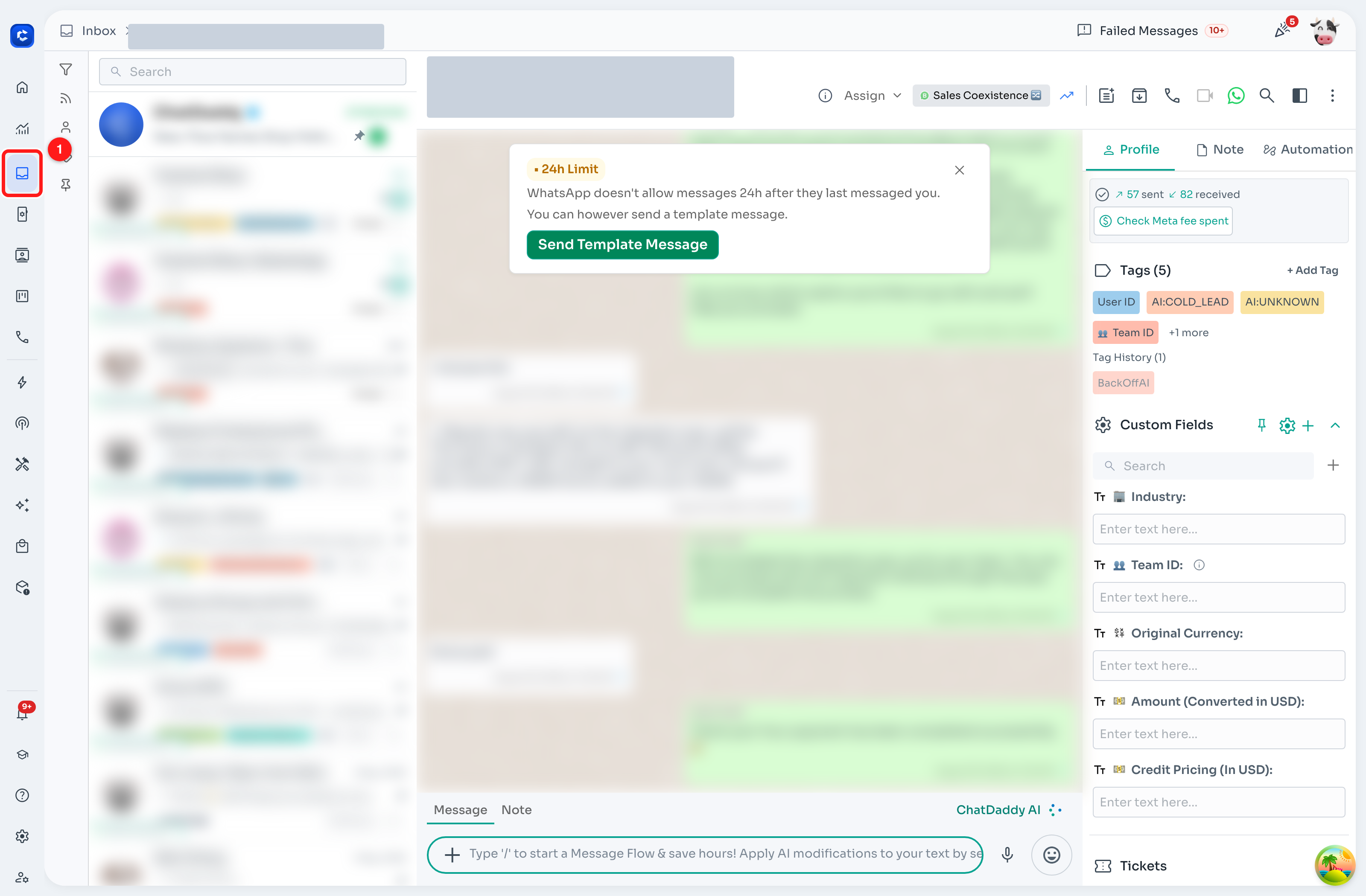Click the three-dot more options menu
The image size is (1366, 896).
pyautogui.click(x=1332, y=96)
